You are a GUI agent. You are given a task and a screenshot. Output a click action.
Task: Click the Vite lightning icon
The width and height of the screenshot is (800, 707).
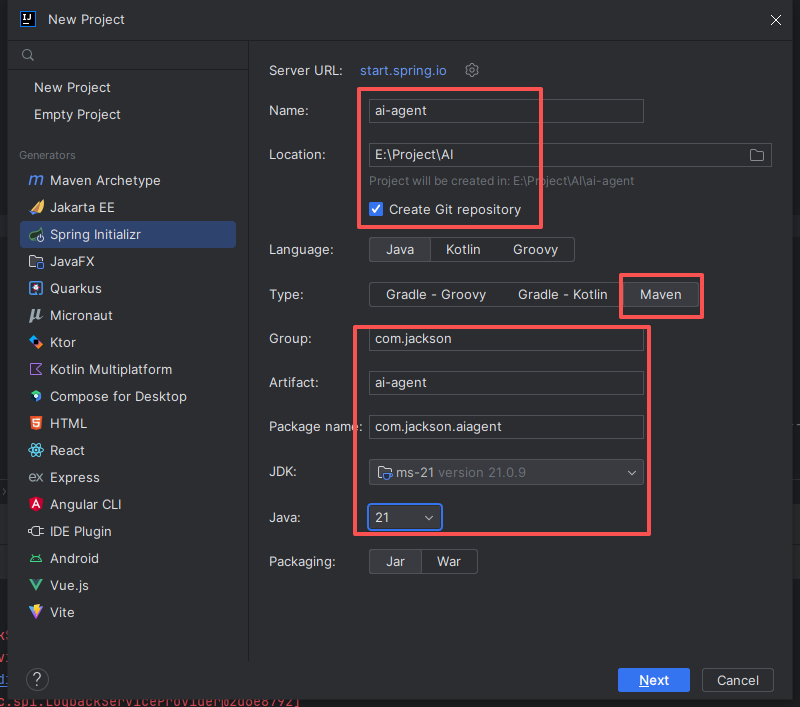click(36, 612)
